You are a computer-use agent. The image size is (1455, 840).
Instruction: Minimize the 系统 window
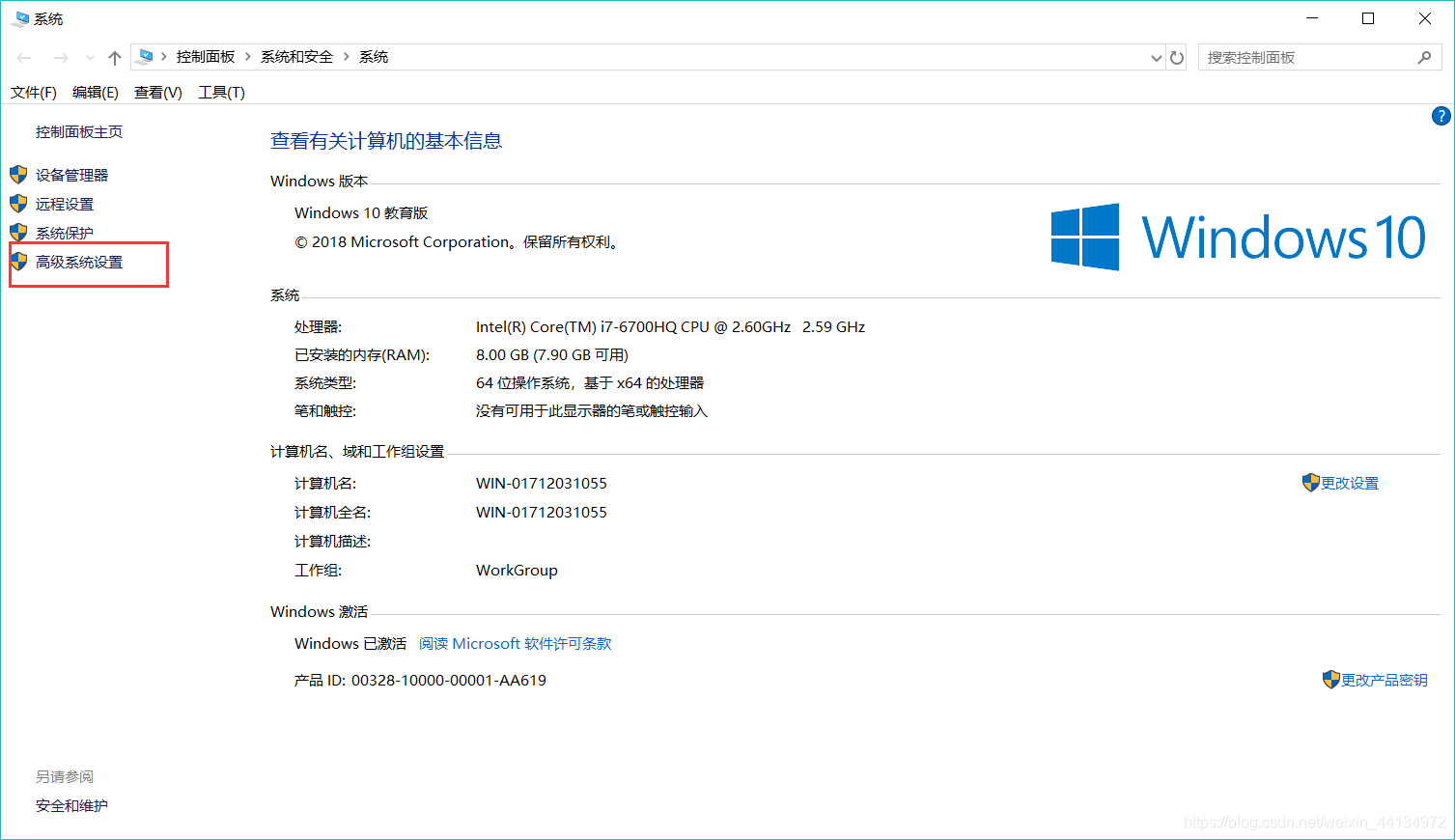click(1312, 18)
